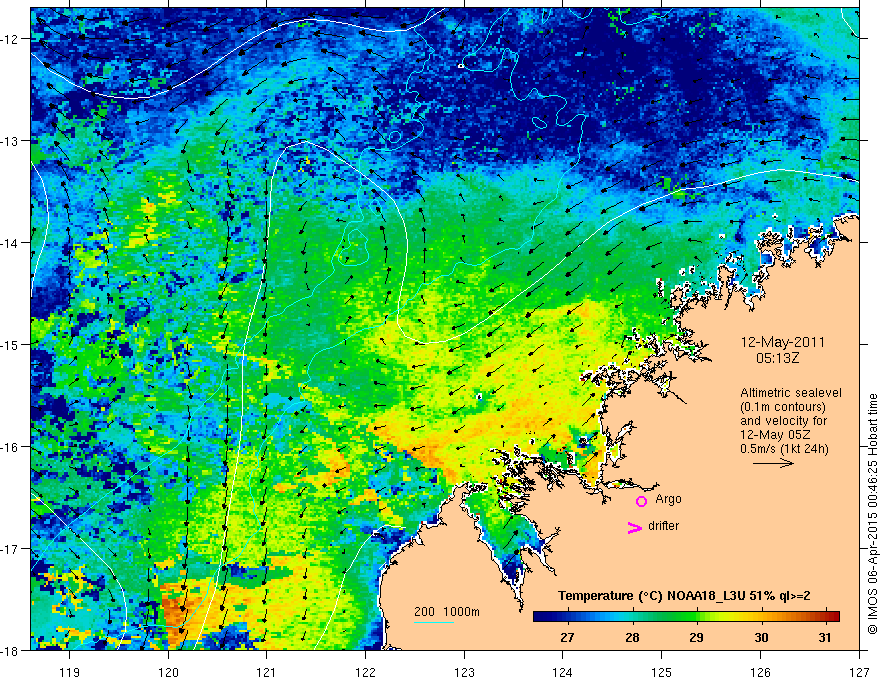Click the magenta drifter arrowhead legend symbol
The width and height of the screenshot is (880, 680).
[x=634, y=527]
